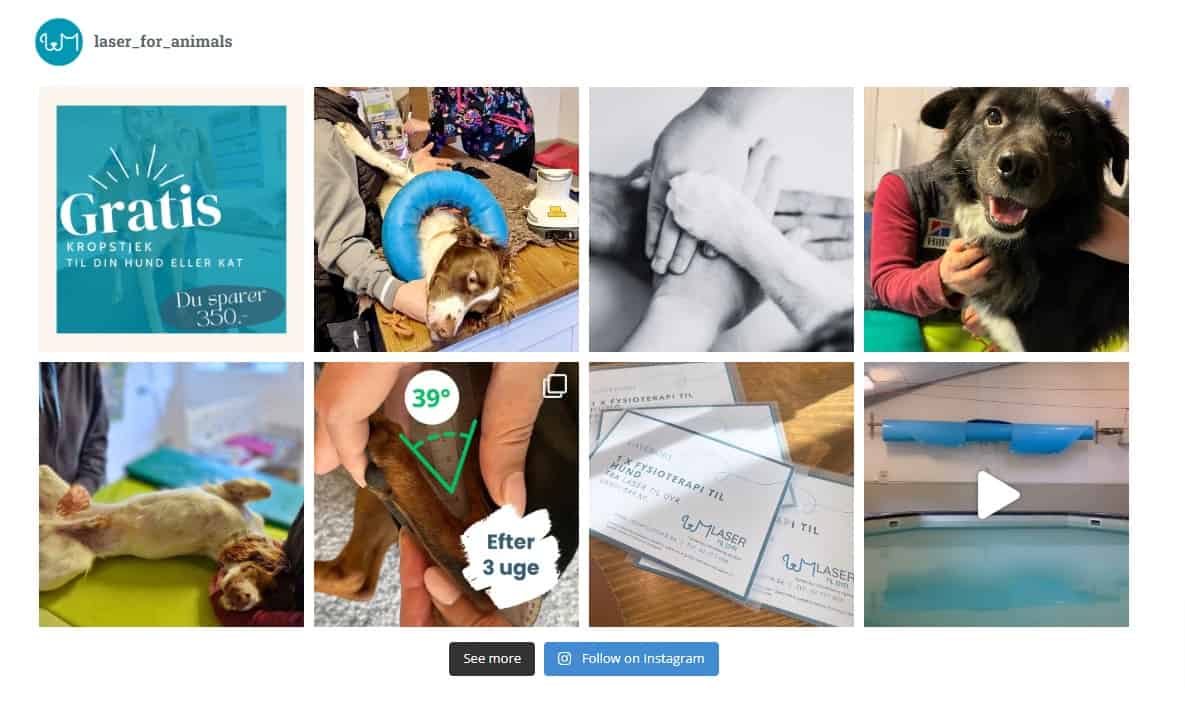Open the laser_for_animals username link
The height and width of the screenshot is (714, 1185).
[162, 42]
